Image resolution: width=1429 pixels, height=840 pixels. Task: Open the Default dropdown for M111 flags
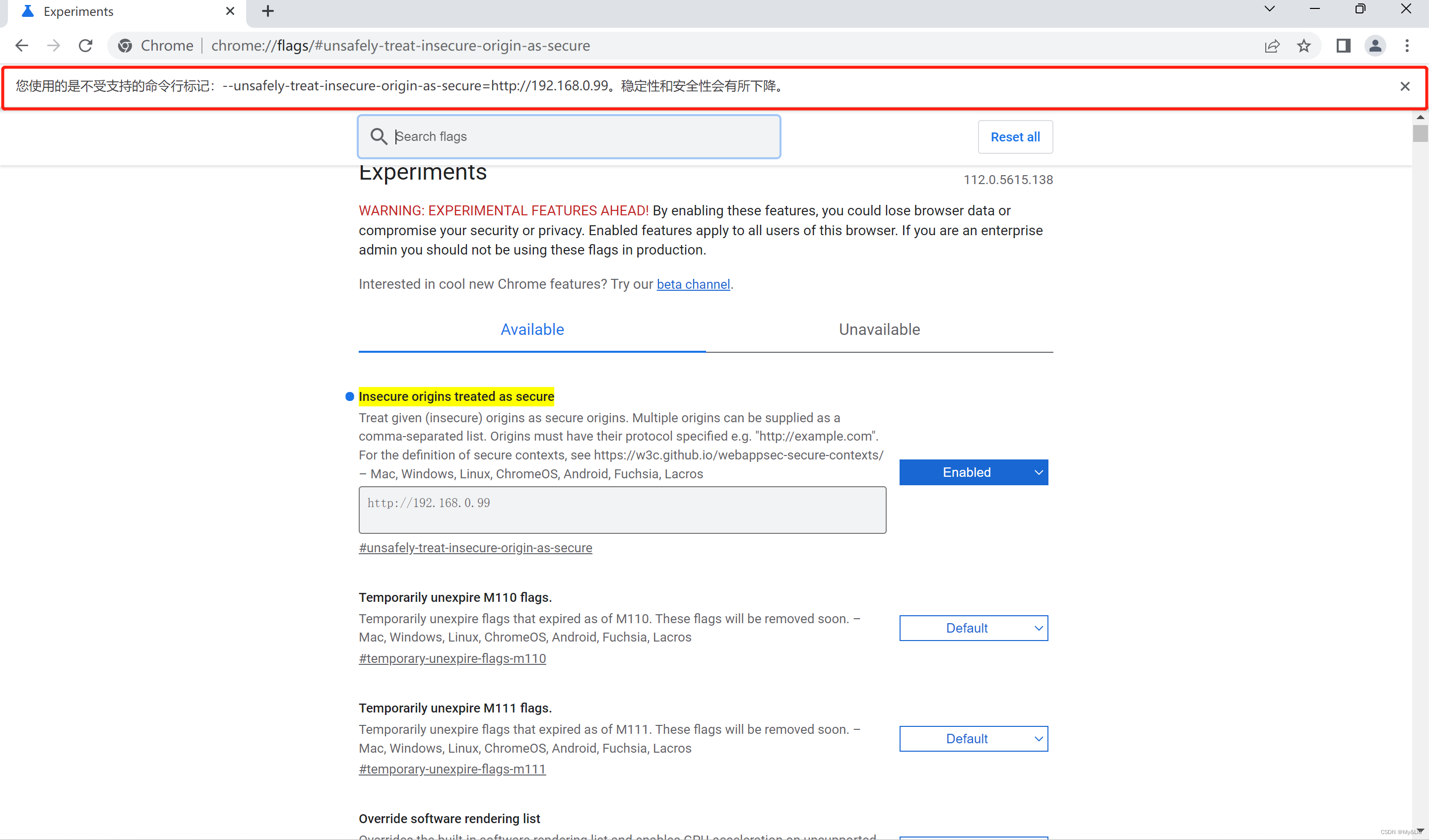pyautogui.click(x=973, y=738)
